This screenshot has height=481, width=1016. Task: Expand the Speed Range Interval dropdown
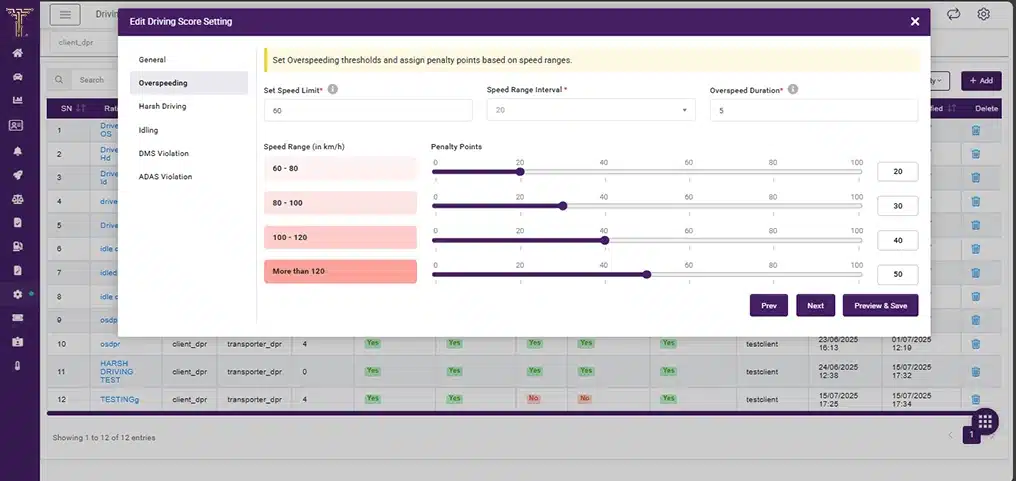click(x=590, y=110)
